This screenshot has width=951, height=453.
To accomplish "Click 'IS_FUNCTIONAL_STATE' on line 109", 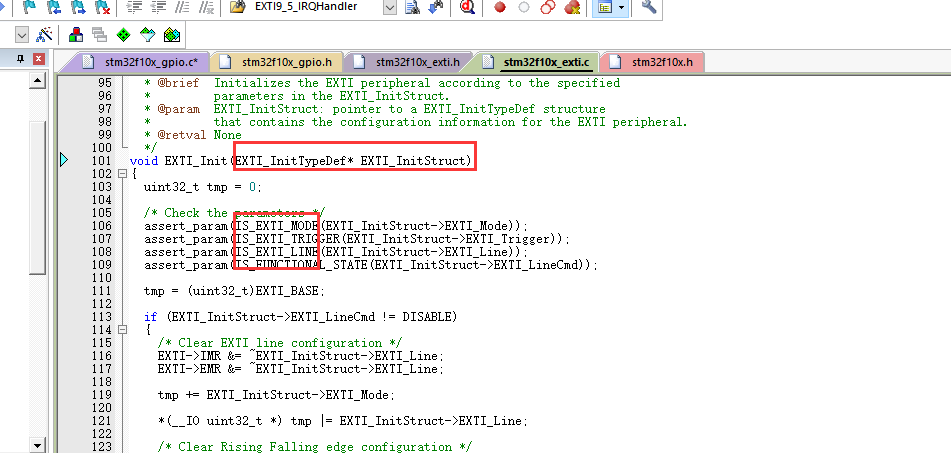I will tap(300, 265).
